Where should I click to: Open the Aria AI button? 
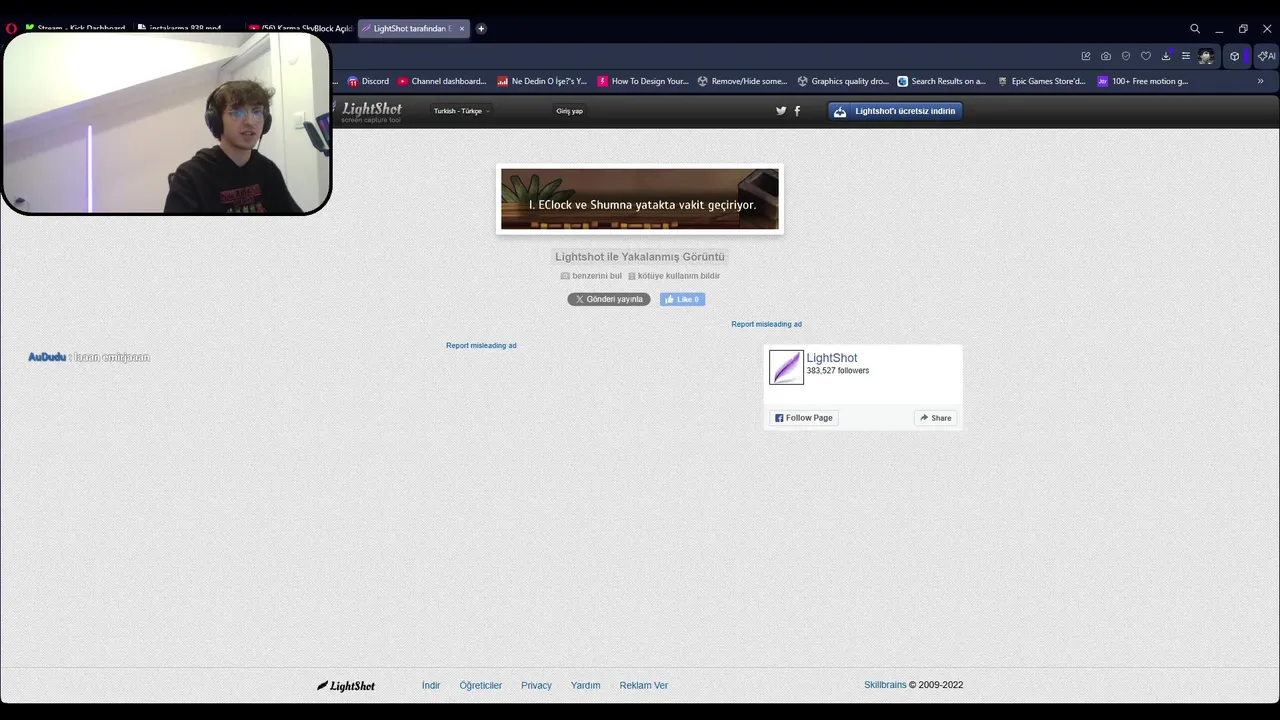coord(1266,56)
